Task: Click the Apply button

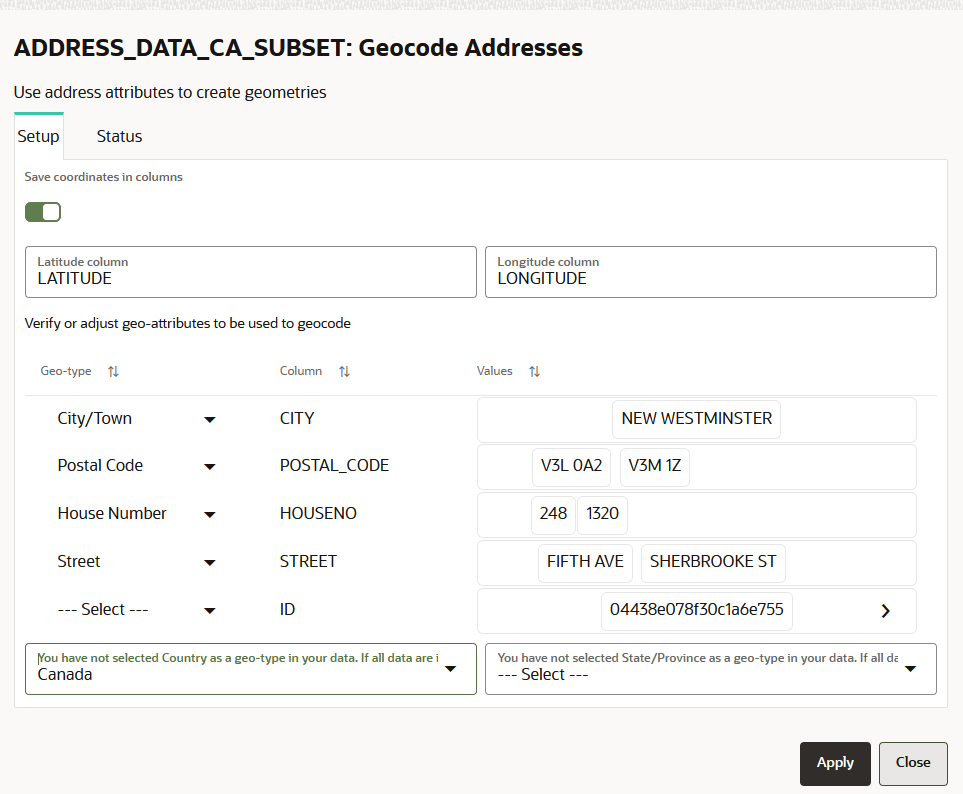Action: click(x=835, y=763)
